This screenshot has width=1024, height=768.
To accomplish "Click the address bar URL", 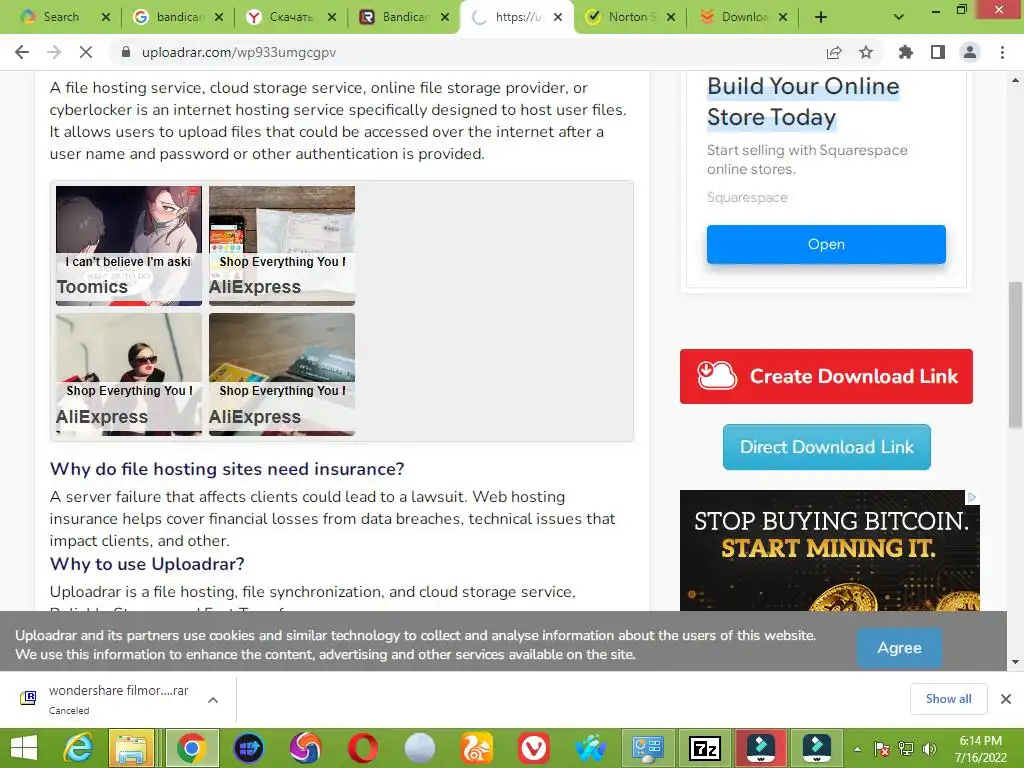I will pyautogui.click(x=239, y=52).
